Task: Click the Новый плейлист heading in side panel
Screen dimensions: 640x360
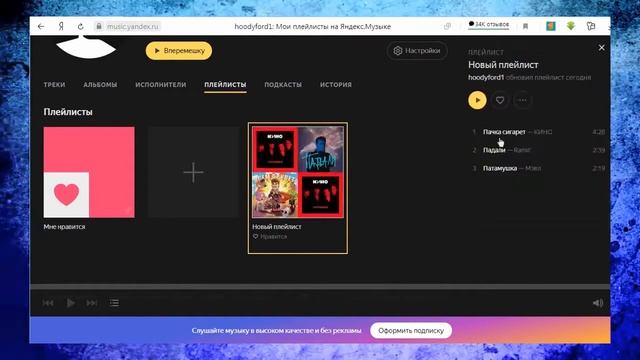Action: click(x=503, y=64)
